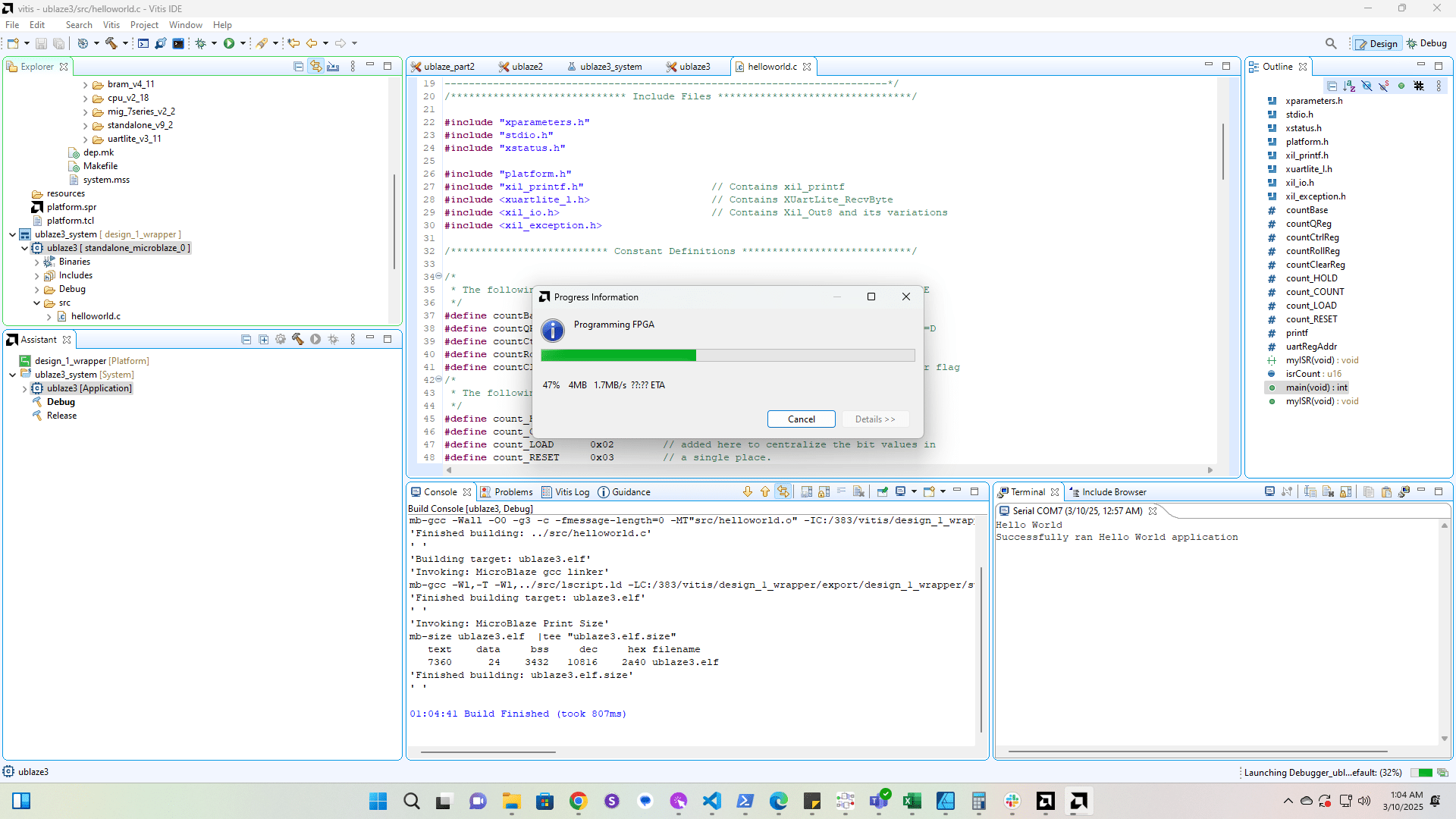Collapse all items in Outline panel
The image size is (1456, 819).
pyautogui.click(x=1332, y=86)
